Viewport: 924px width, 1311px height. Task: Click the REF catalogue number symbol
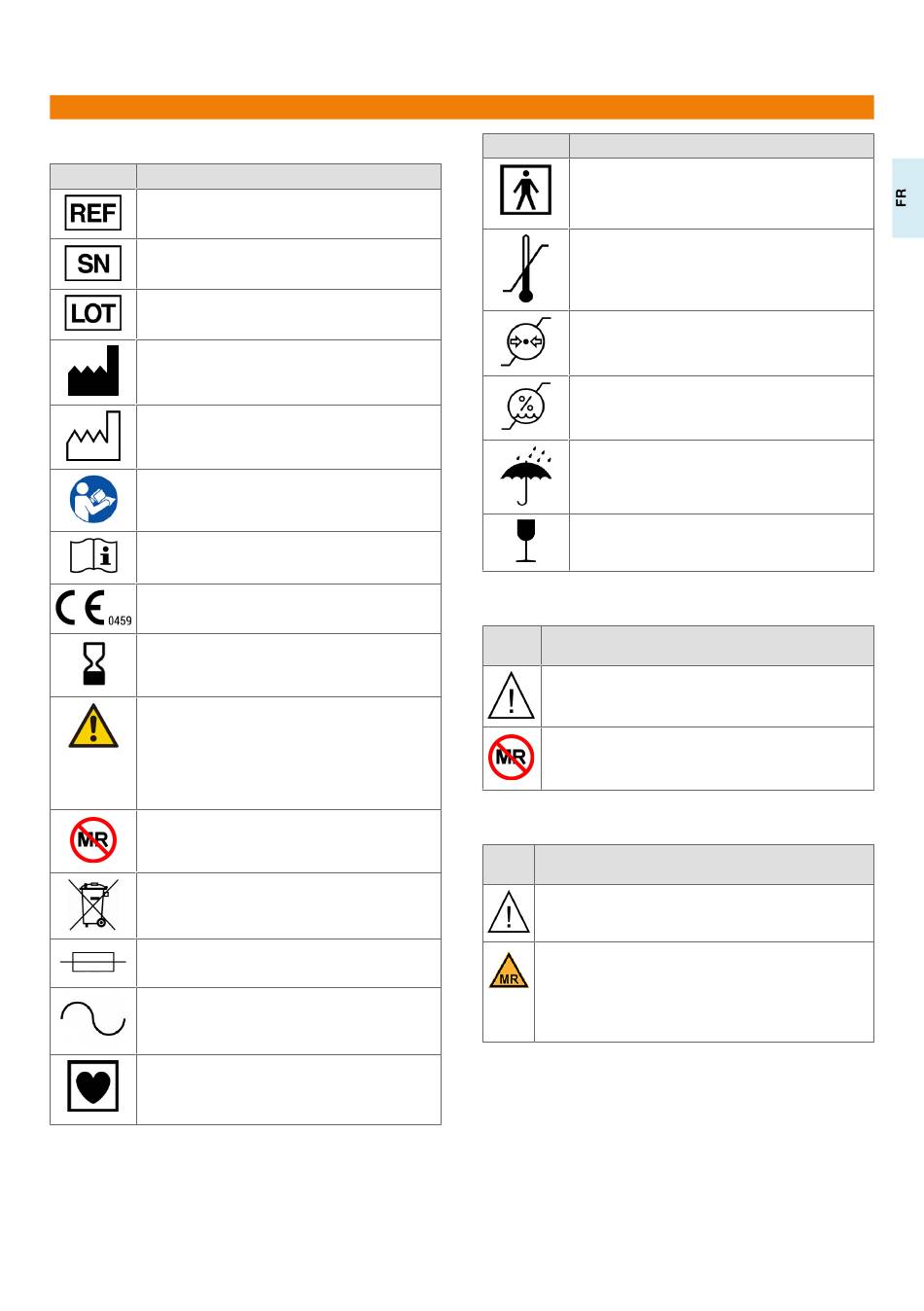[93, 213]
